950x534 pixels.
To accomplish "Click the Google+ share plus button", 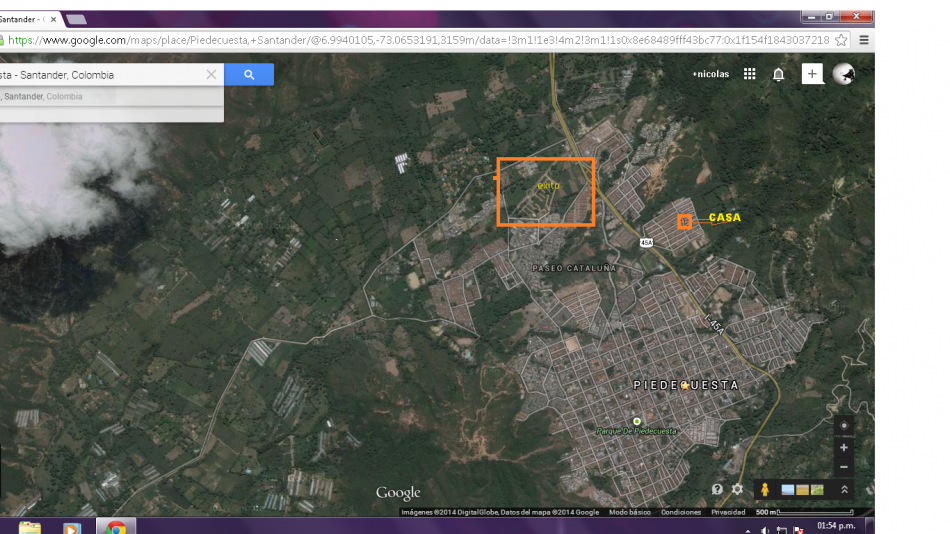I will pos(812,74).
